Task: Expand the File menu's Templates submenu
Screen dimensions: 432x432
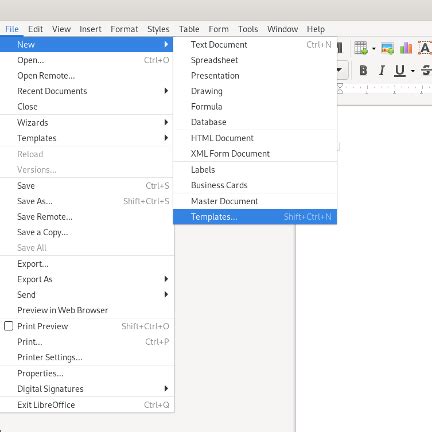Action: click(x=86, y=138)
